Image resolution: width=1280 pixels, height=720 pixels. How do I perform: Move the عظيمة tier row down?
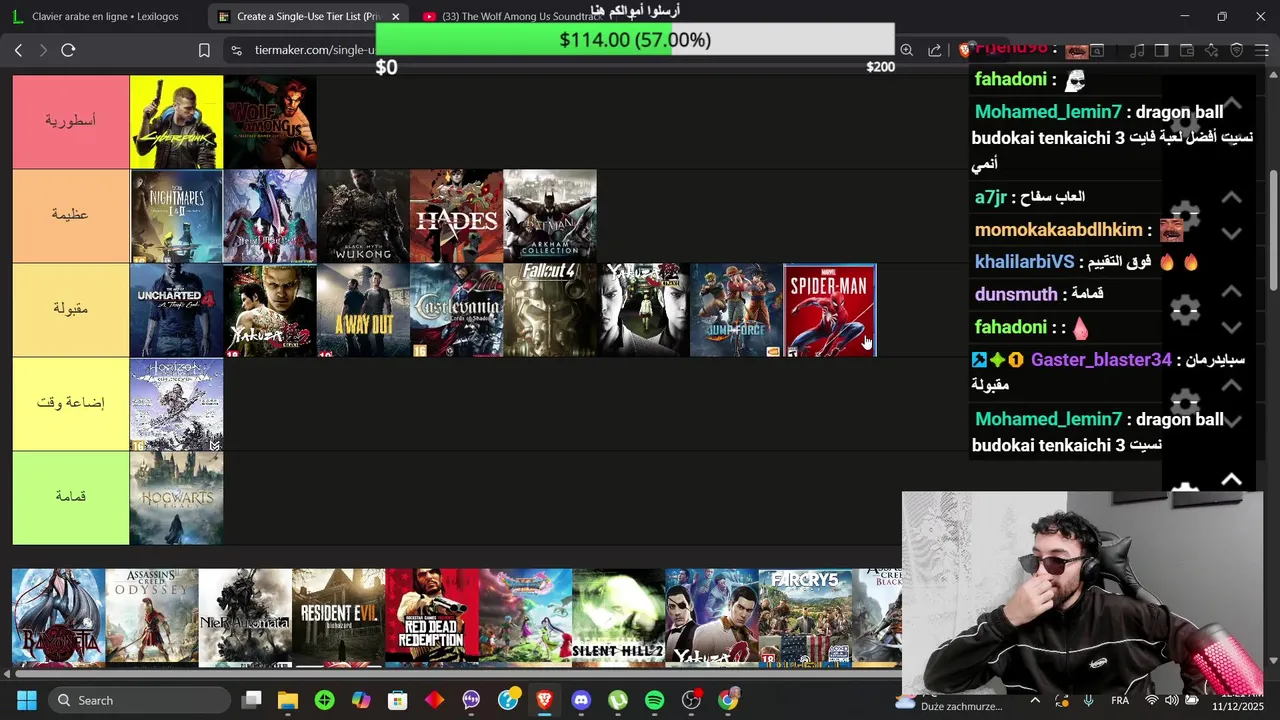tap(1232, 233)
